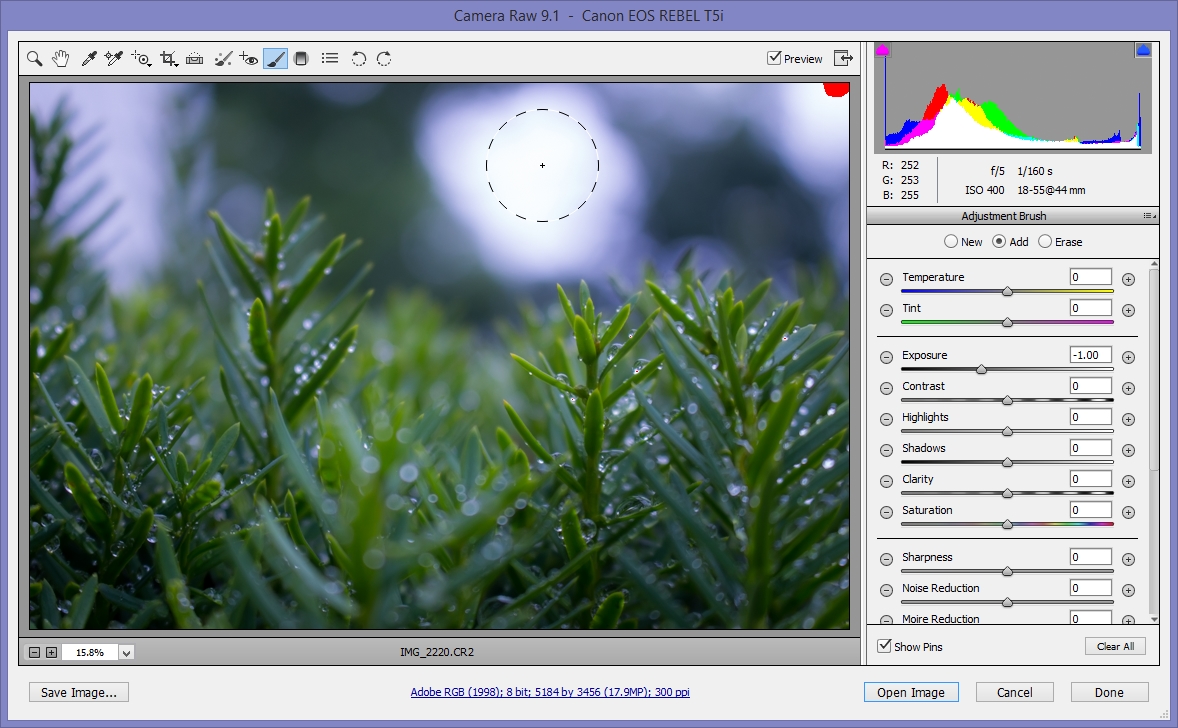
Task: Toggle the Preview checkbox
Action: (x=773, y=58)
